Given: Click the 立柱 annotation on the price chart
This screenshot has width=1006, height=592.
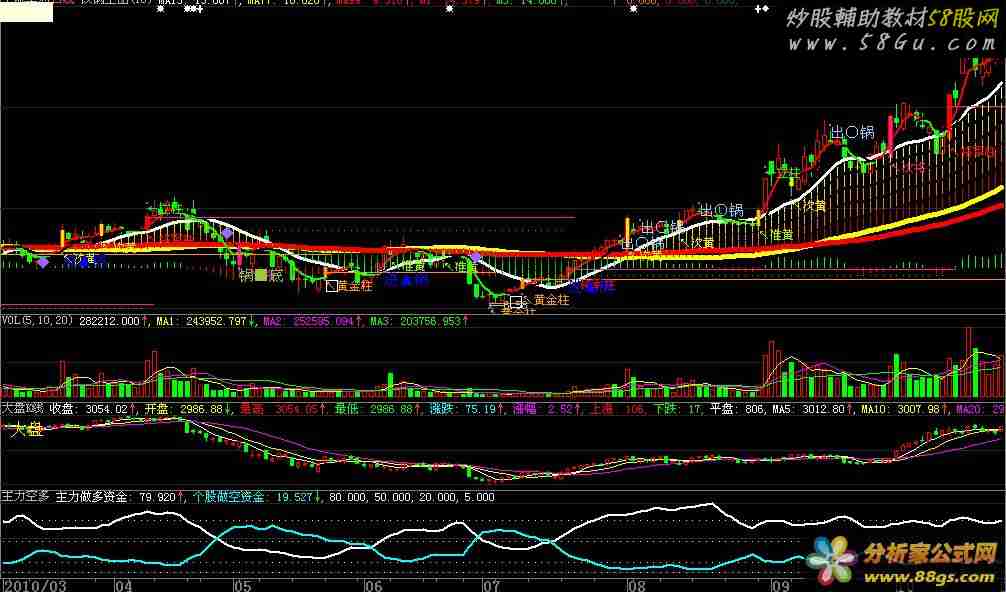Looking at the screenshot, I should pyautogui.click(x=788, y=173).
